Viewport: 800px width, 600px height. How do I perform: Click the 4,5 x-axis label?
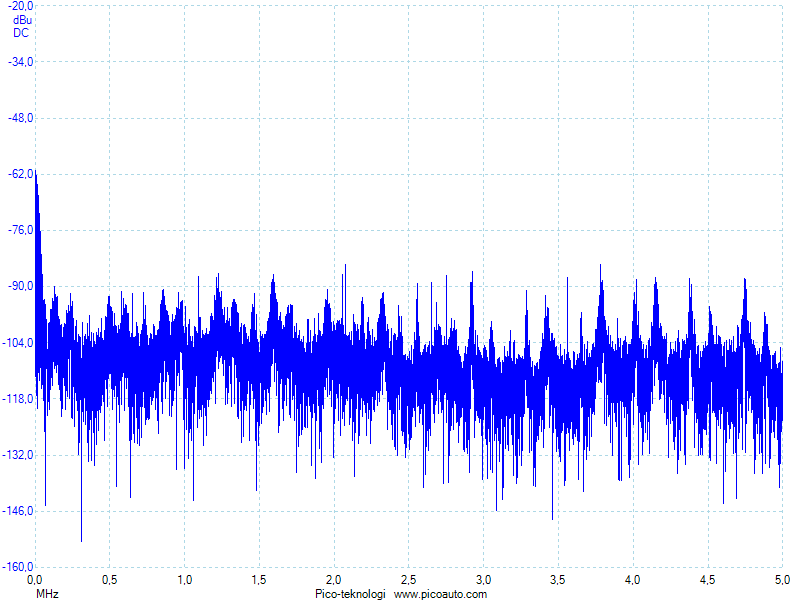pyautogui.click(x=707, y=580)
